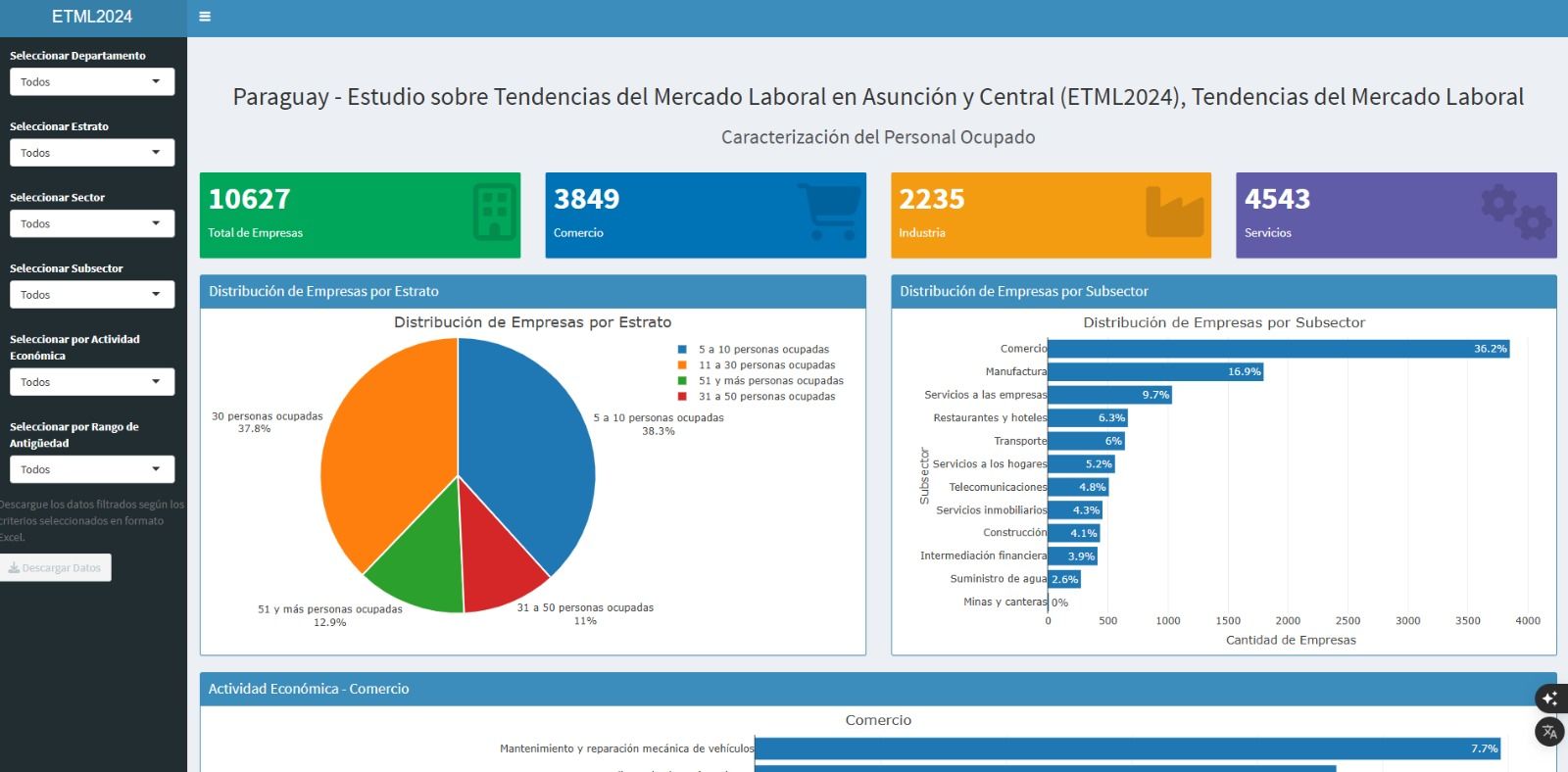The width and height of the screenshot is (1568, 772).
Task: Click the sparkle AI assistant icon
Action: [x=1549, y=699]
